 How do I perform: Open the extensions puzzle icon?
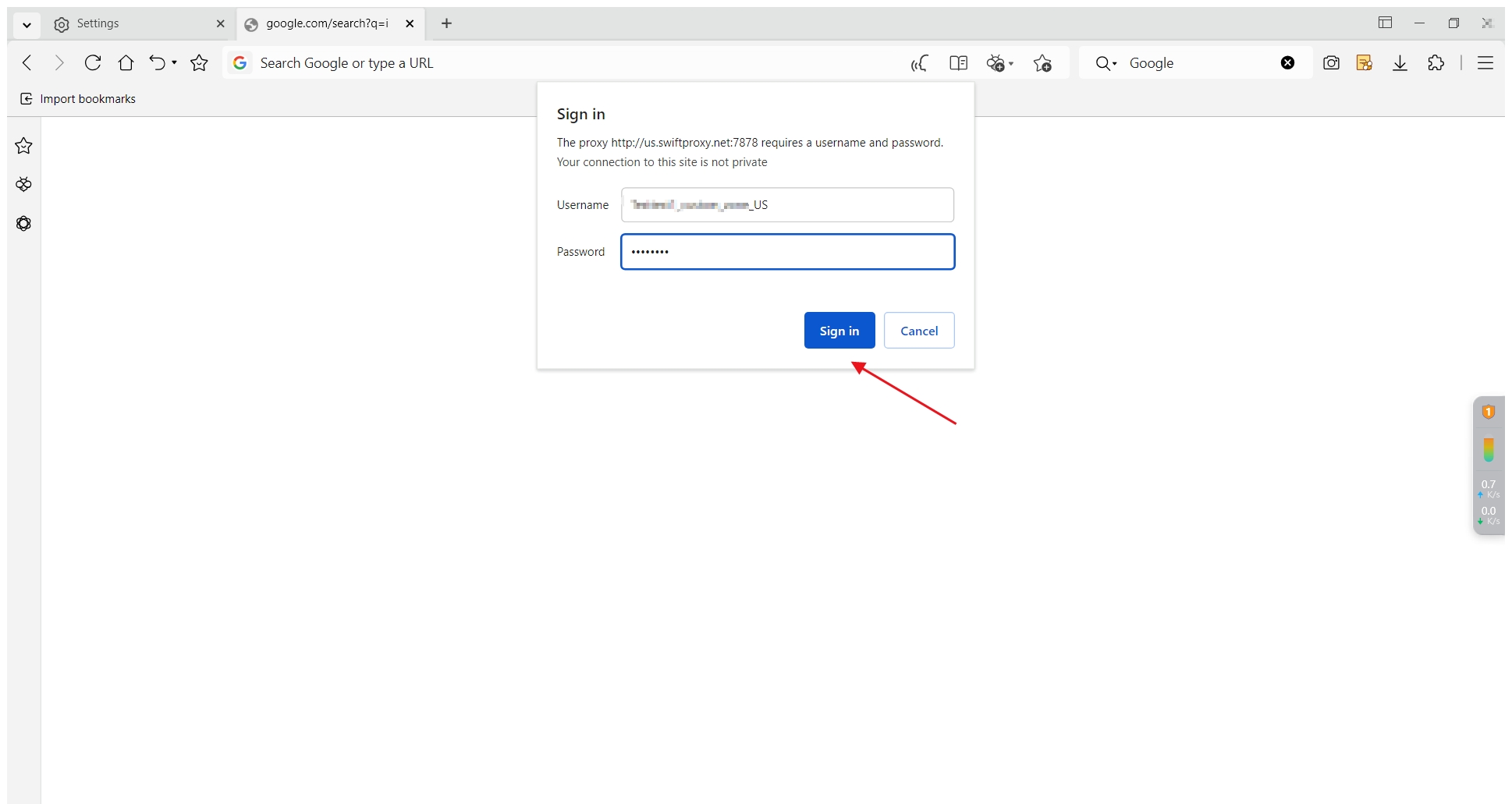(x=1436, y=63)
